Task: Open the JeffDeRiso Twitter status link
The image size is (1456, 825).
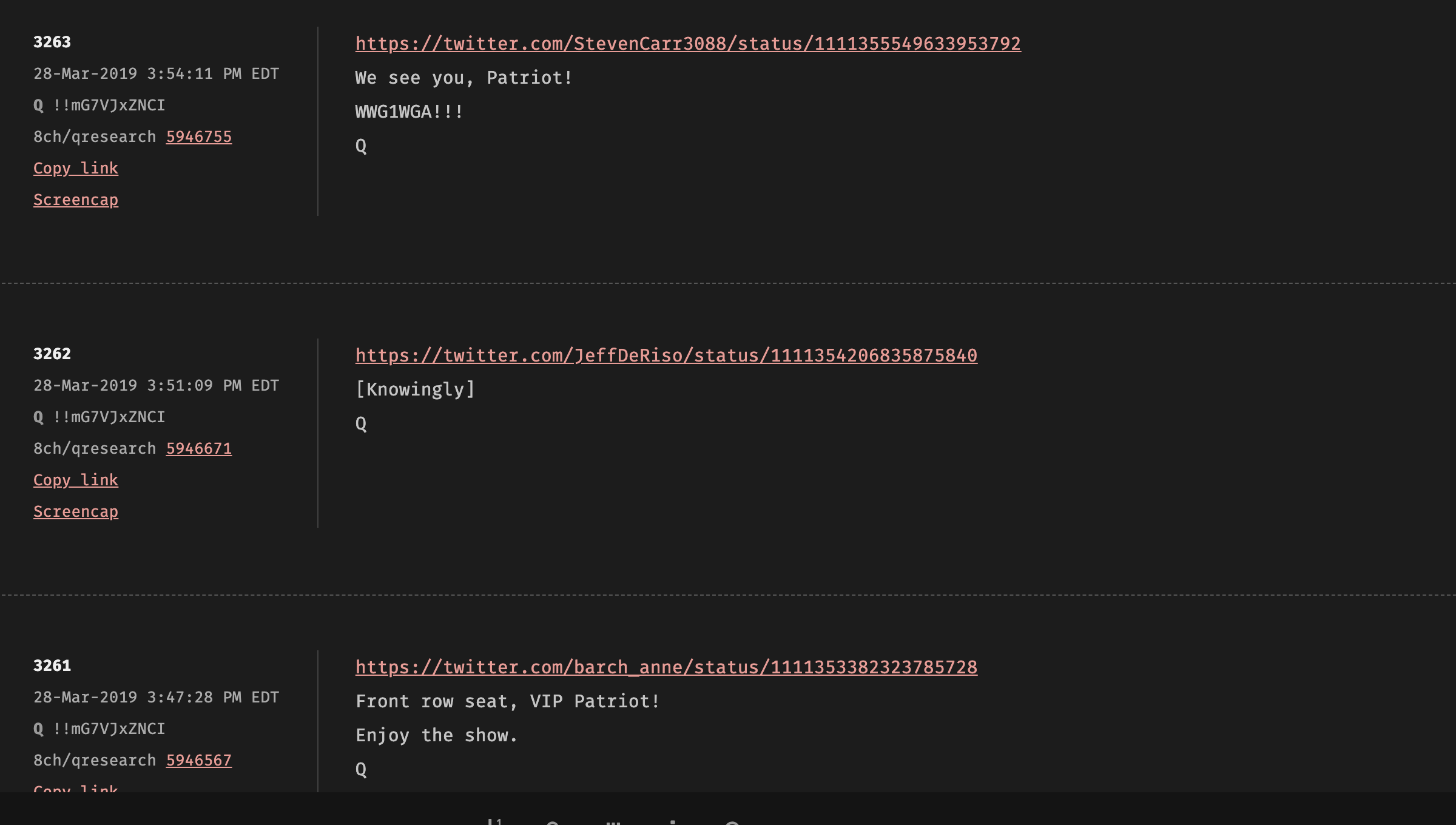Action: (666, 355)
